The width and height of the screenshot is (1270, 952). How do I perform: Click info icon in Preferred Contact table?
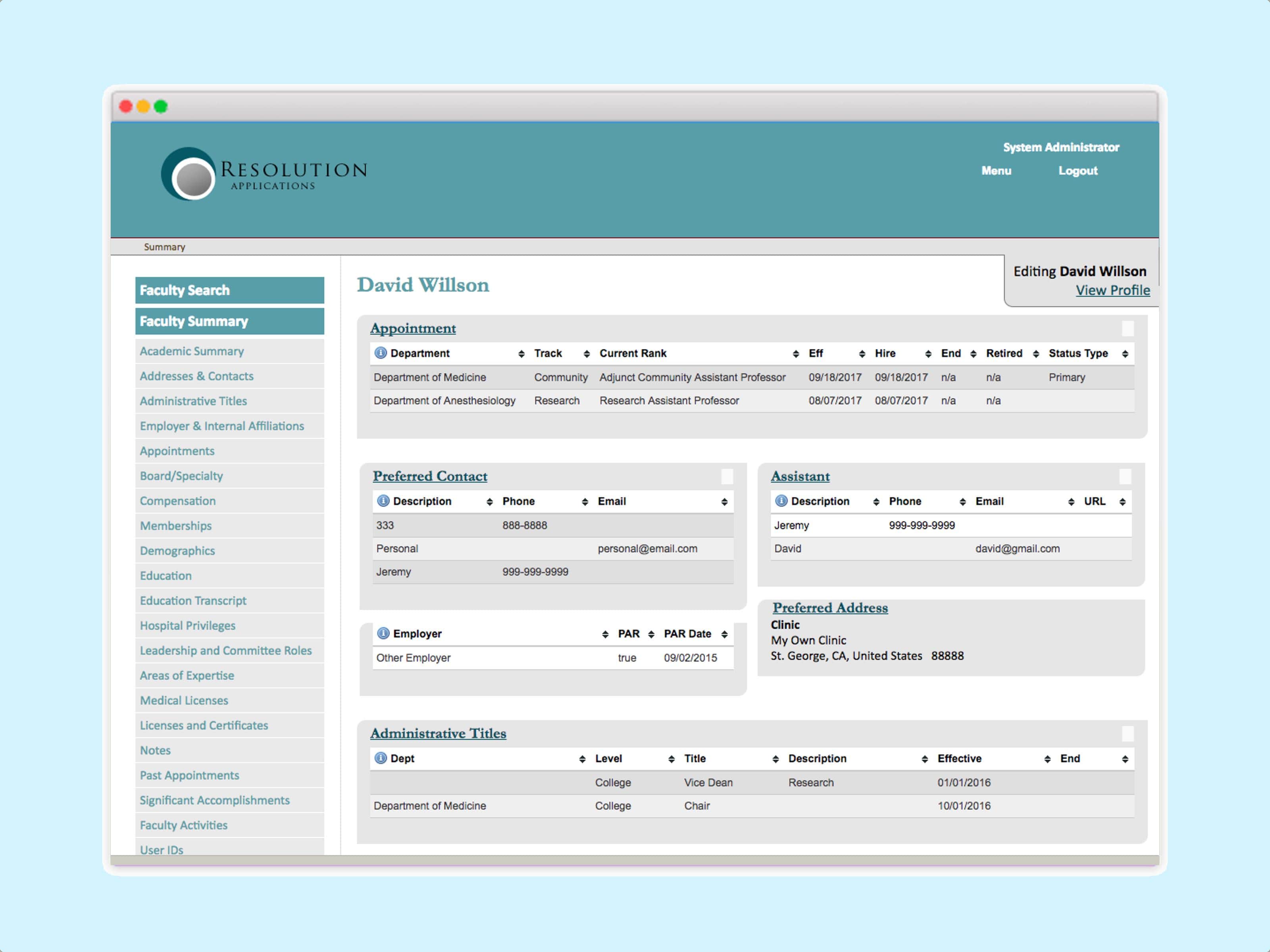pos(383,501)
